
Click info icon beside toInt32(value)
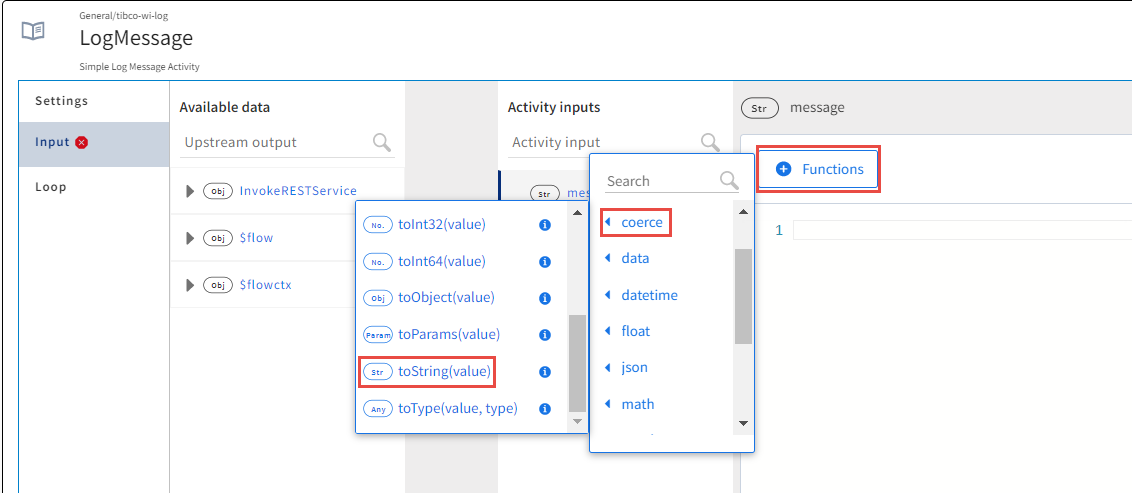[x=545, y=225]
